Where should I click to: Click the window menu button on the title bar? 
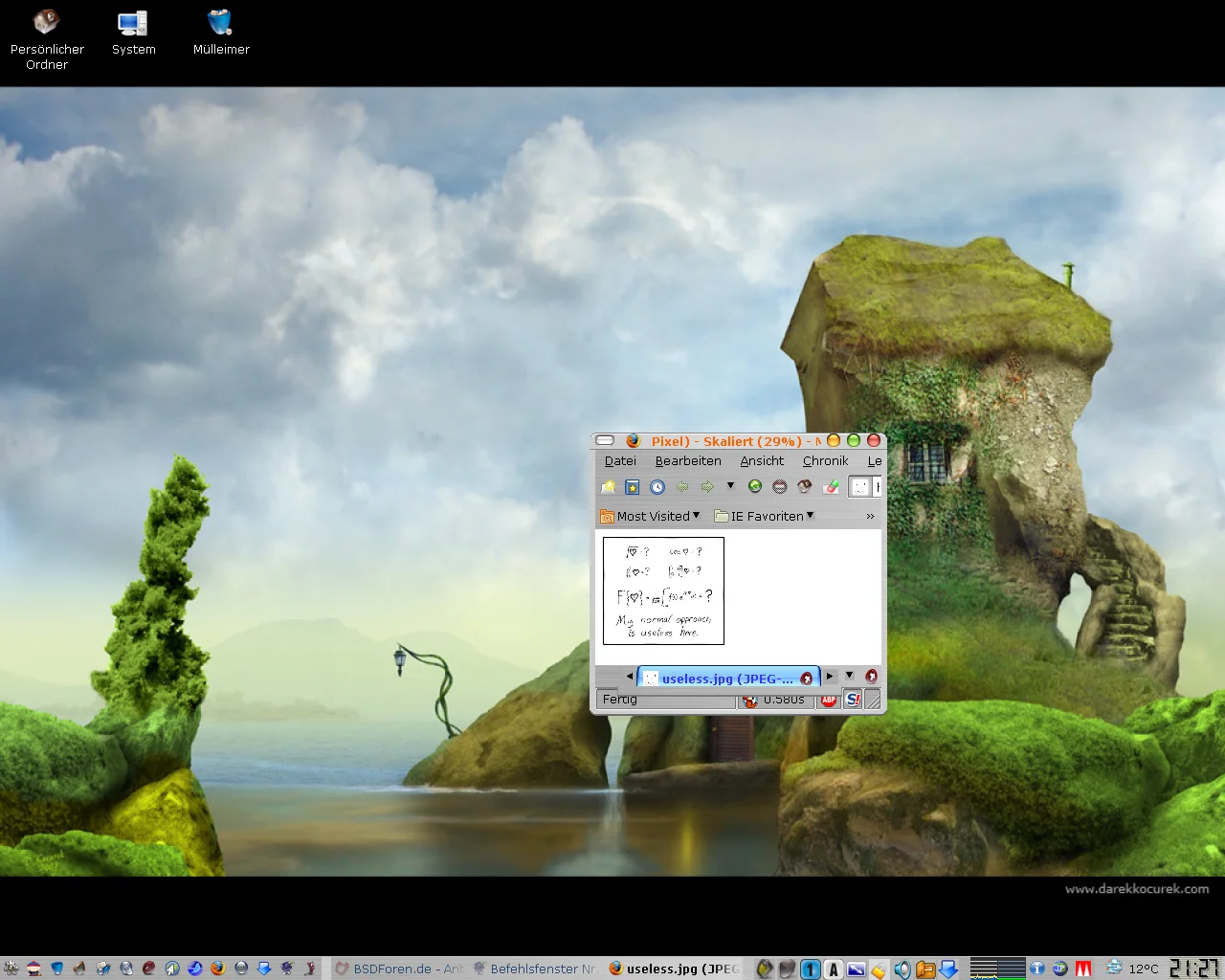tap(605, 440)
